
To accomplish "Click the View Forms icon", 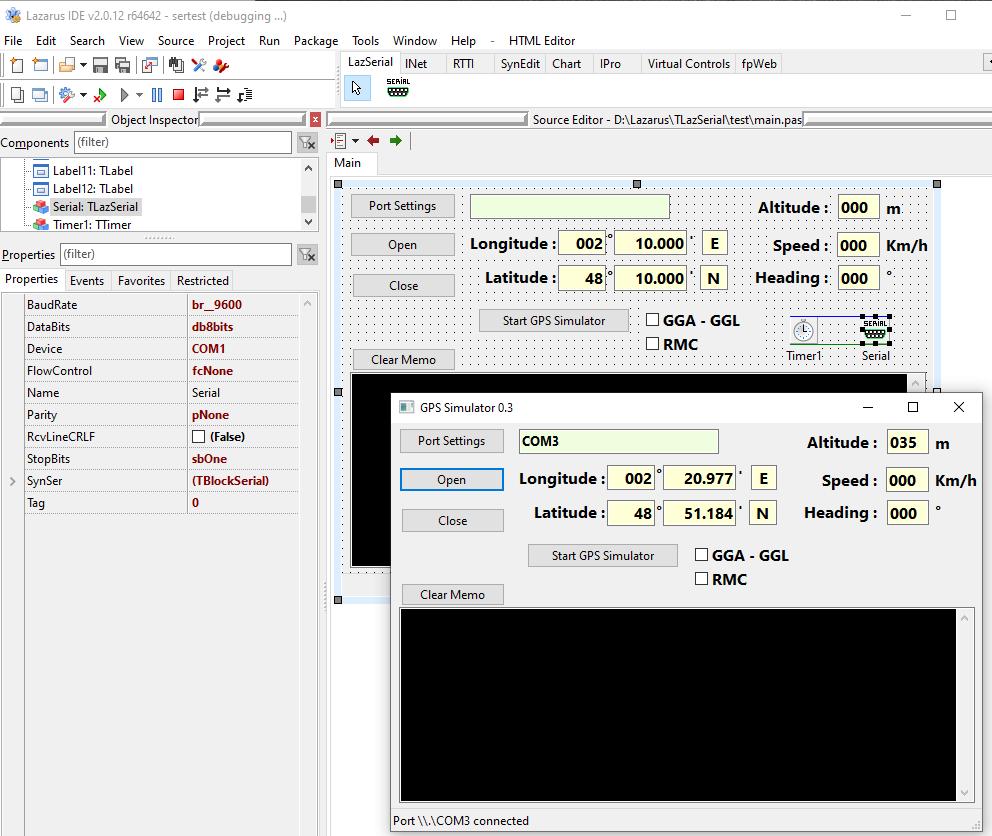I will coord(40,95).
